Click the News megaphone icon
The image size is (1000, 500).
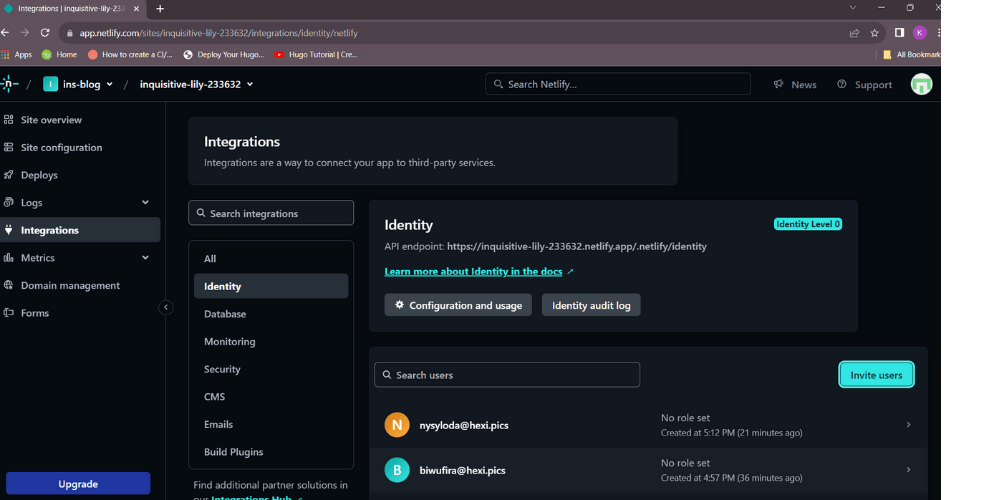[x=778, y=84]
